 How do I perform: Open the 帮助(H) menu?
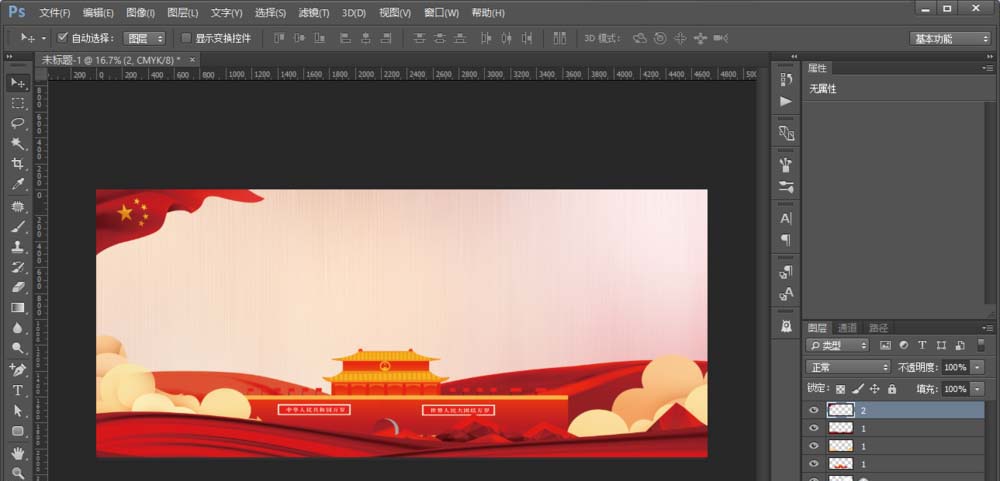[x=488, y=13]
